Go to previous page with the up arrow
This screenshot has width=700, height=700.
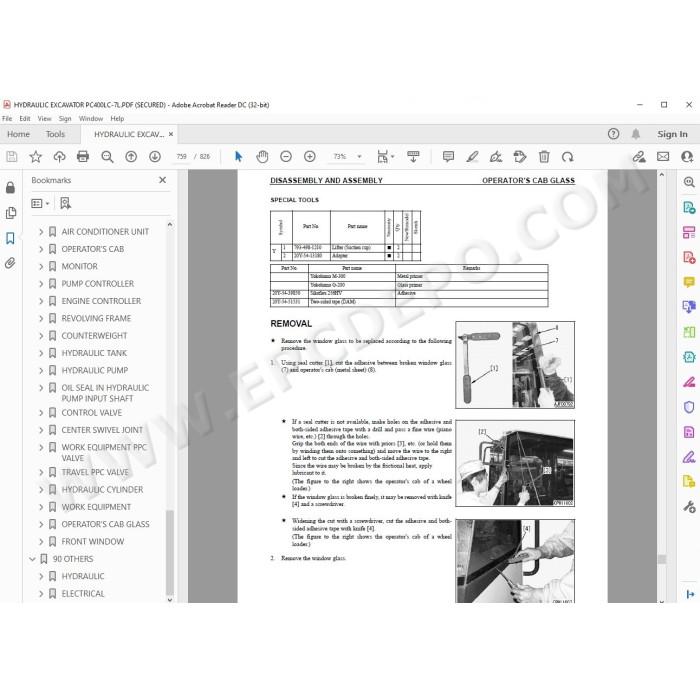pyautogui.click(x=131, y=157)
